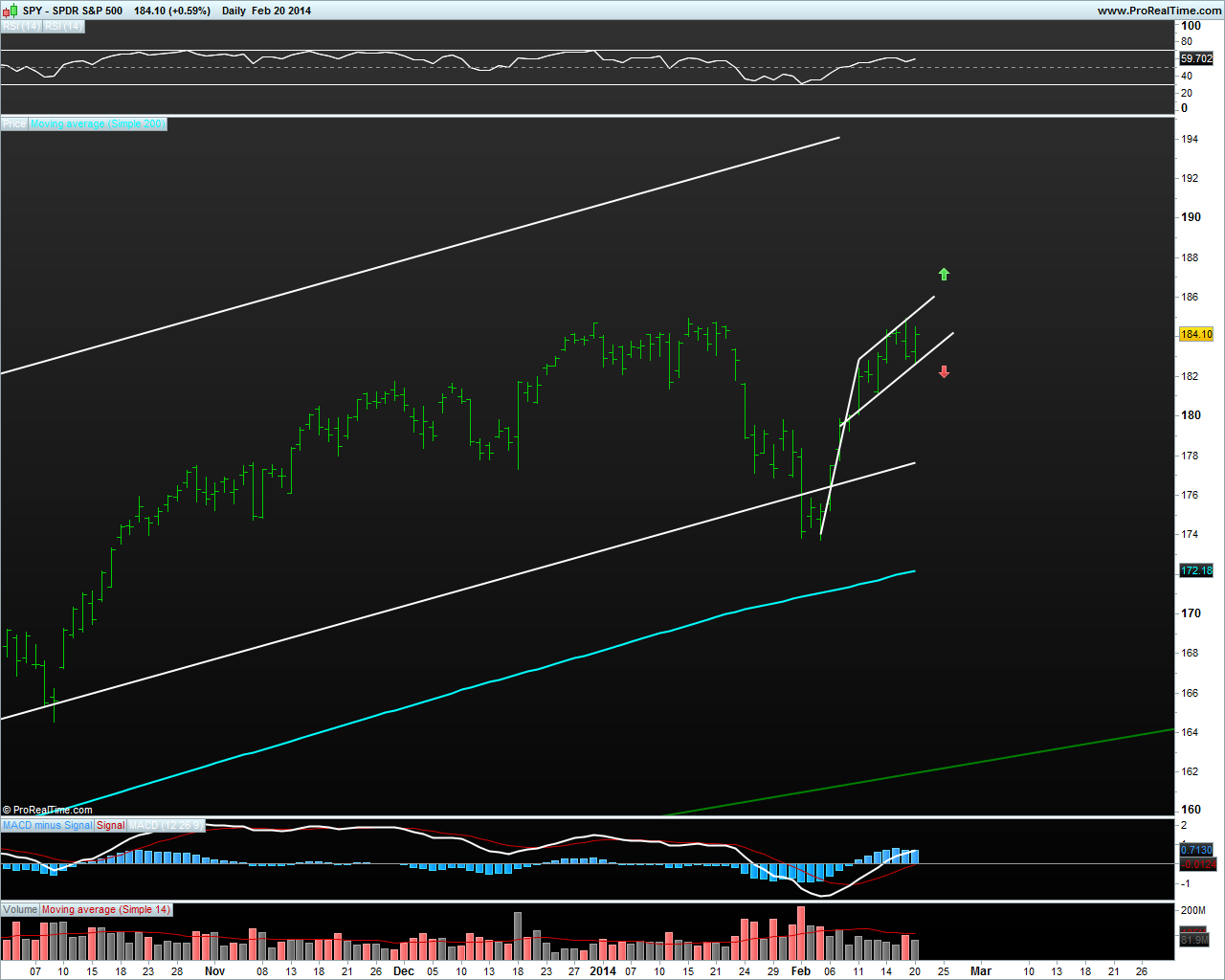This screenshot has height=980, width=1225.
Task: Click the 100 label on RSI axis
Action: click(1191, 26)
